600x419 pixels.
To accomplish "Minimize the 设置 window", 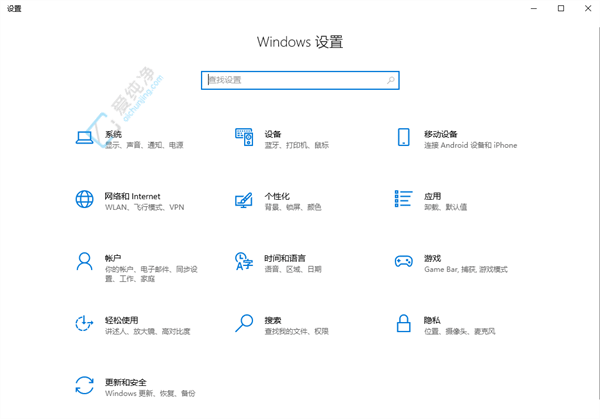I will click(x=534, y=8).
